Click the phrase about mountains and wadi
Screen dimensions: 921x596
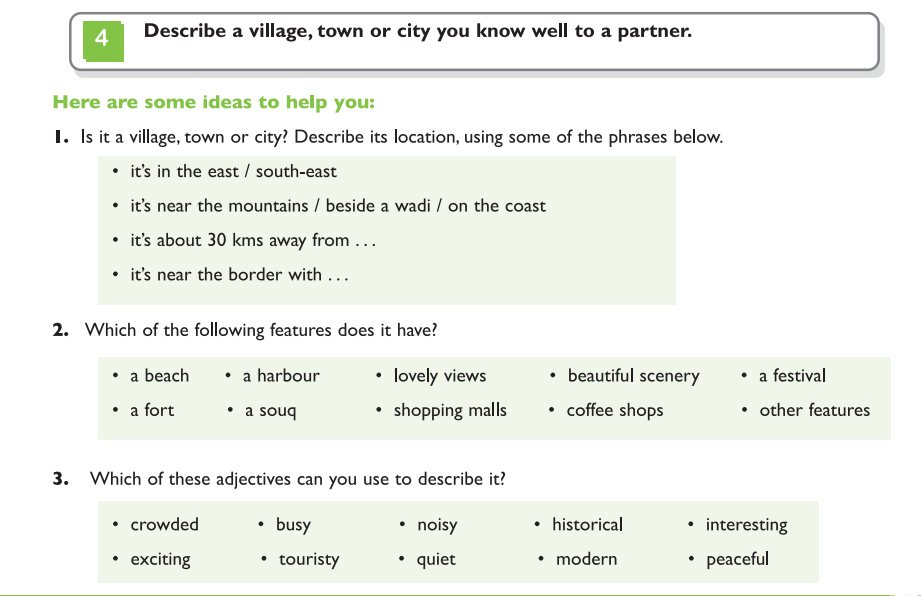(x=338, y=206)
